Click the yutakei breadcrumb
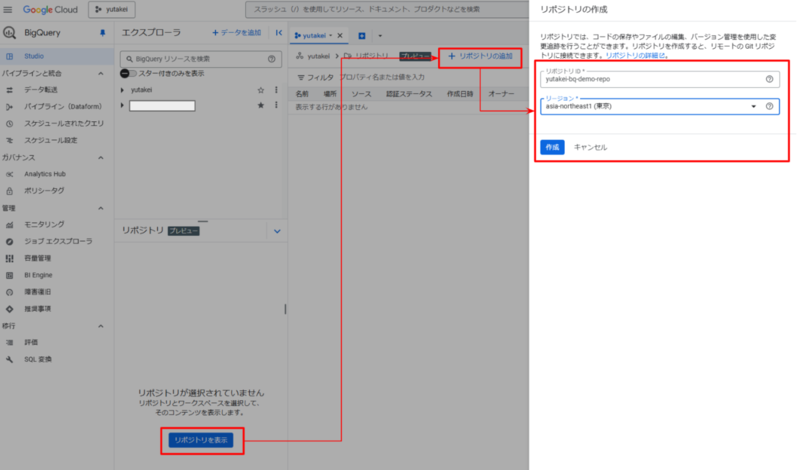This screenshot has height=470, width=800. point(318,56)
